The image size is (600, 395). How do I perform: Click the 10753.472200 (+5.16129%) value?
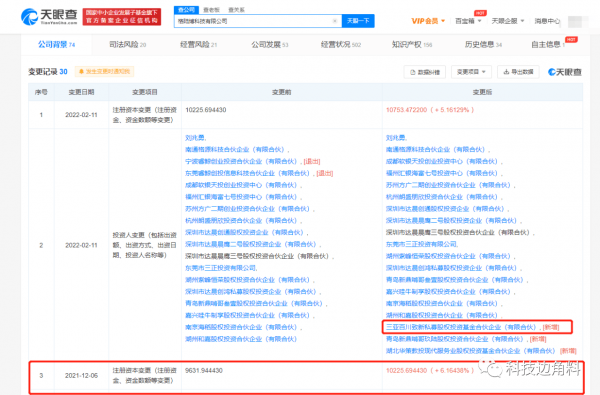point(430,110)
